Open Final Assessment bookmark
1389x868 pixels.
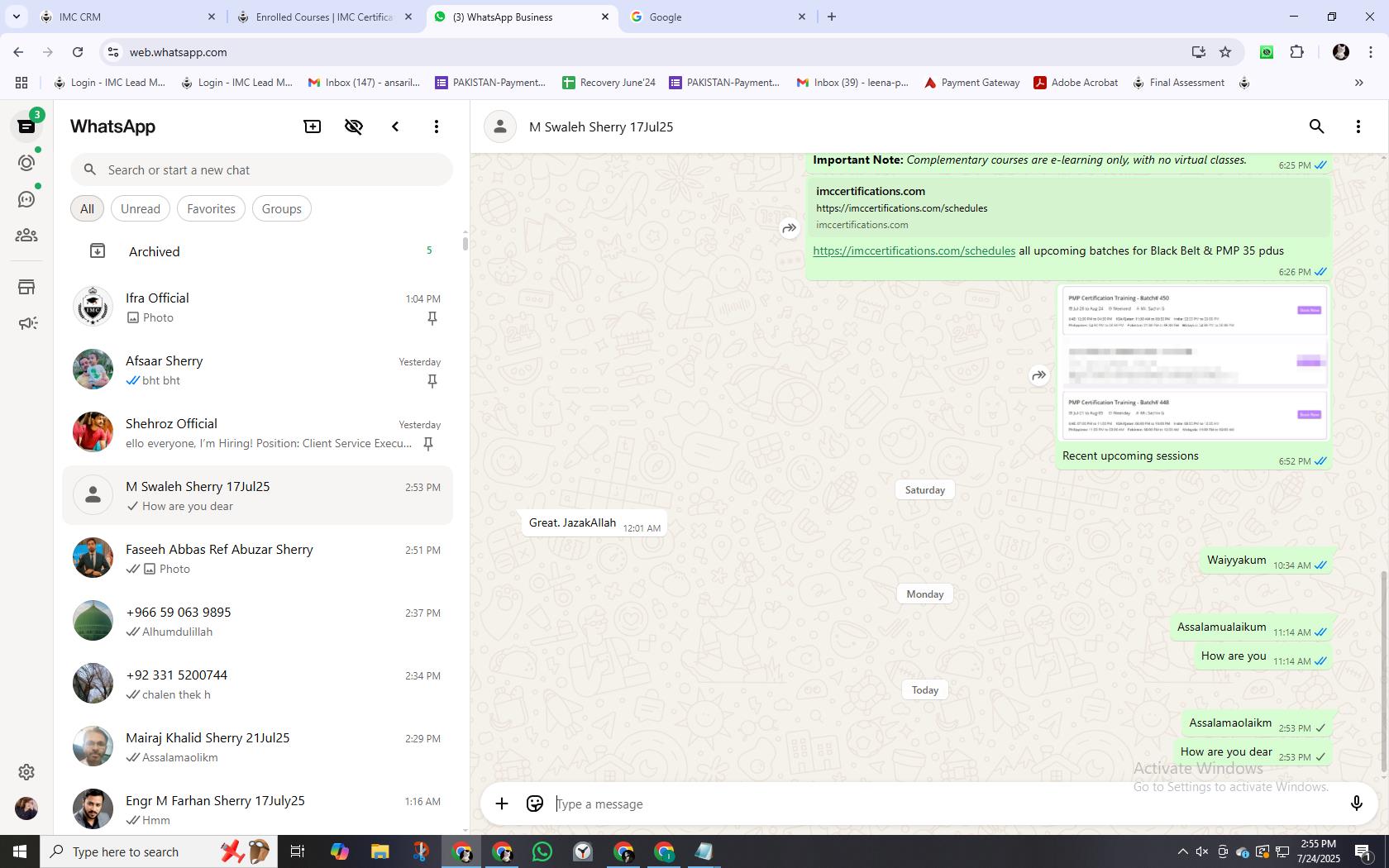(x=1178, y=83)
